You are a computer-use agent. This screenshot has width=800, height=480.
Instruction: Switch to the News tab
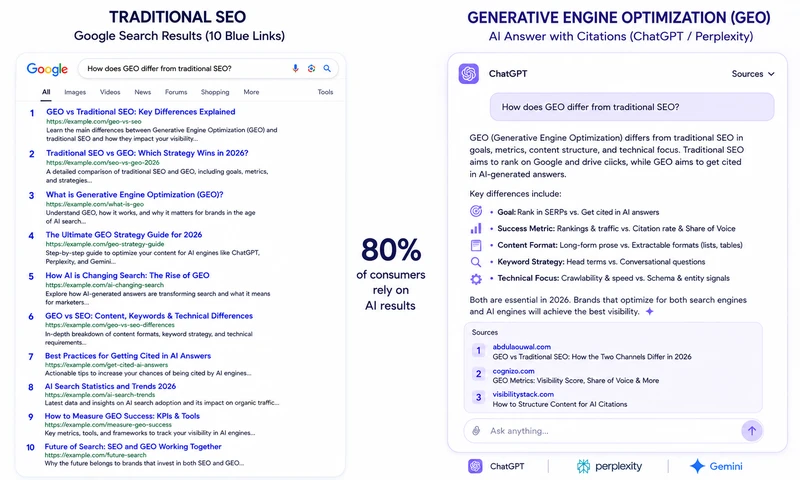(142, 92)
